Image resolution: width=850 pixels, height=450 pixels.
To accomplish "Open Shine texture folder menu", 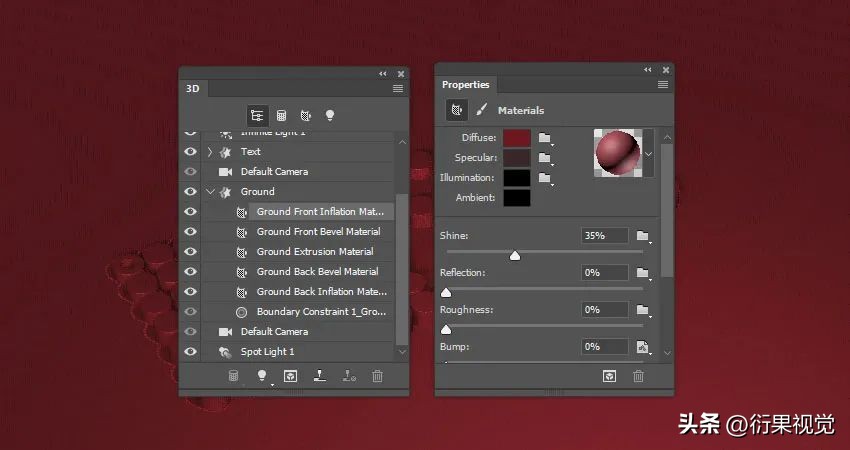I will point(643,236).
